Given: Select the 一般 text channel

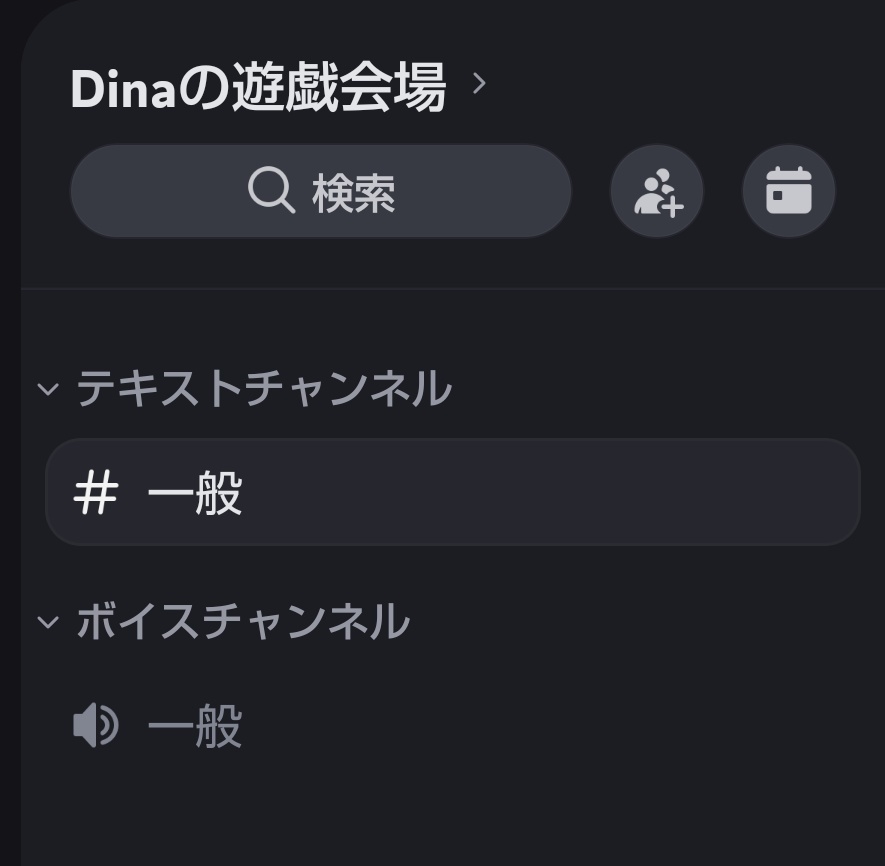Looking at the screenshot, I should point(453,492).
